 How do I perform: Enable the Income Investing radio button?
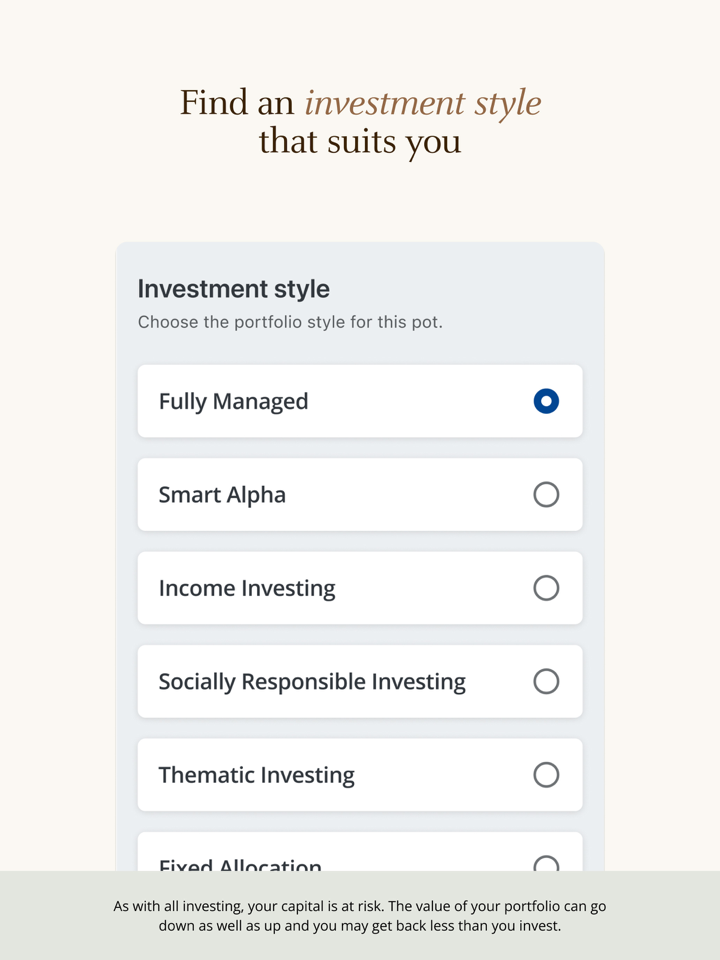546,588
